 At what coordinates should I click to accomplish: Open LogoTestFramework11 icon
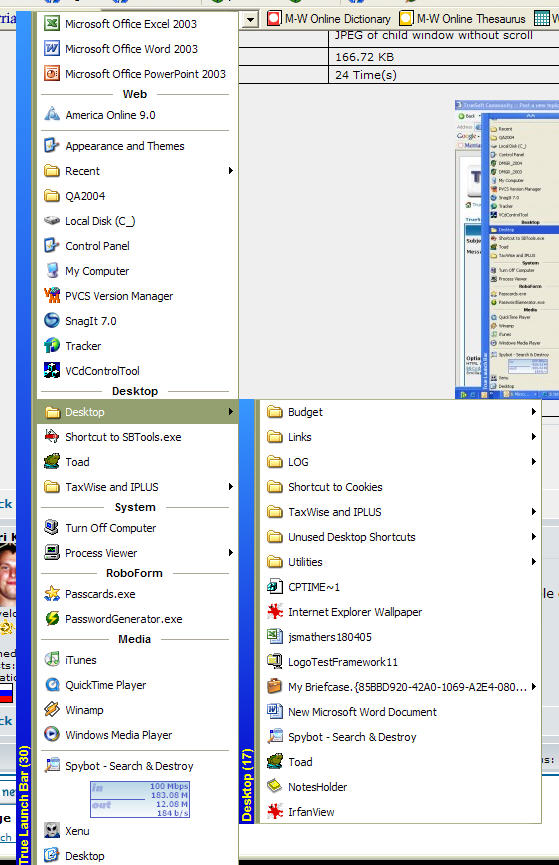pyautogui.click(x=275, y=661)
